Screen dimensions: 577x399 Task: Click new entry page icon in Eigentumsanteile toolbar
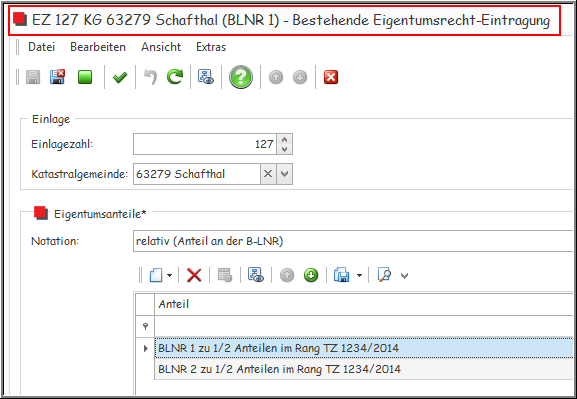coord(156,275)
